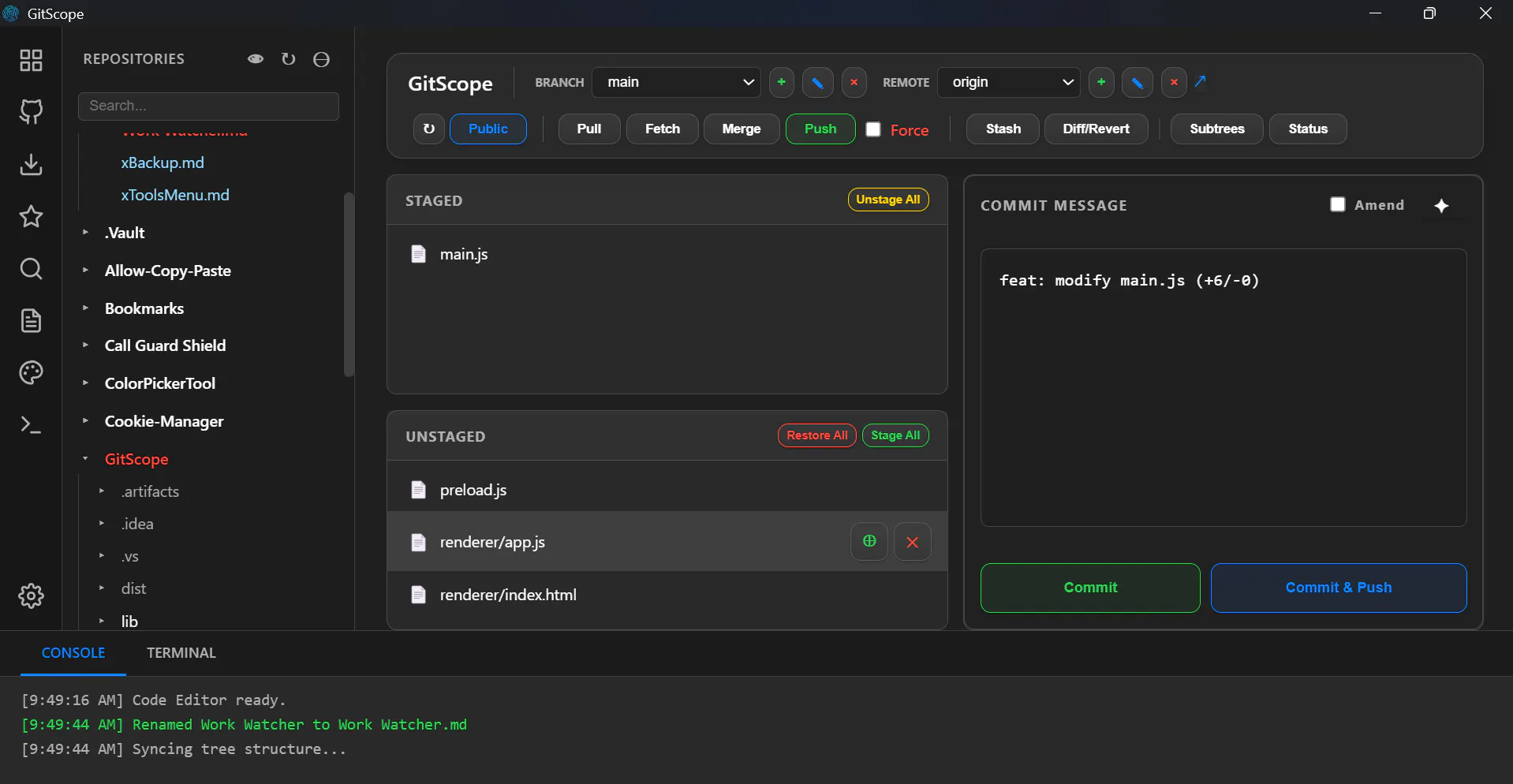Open settings gear icon in sidebar

pos(31,595)
